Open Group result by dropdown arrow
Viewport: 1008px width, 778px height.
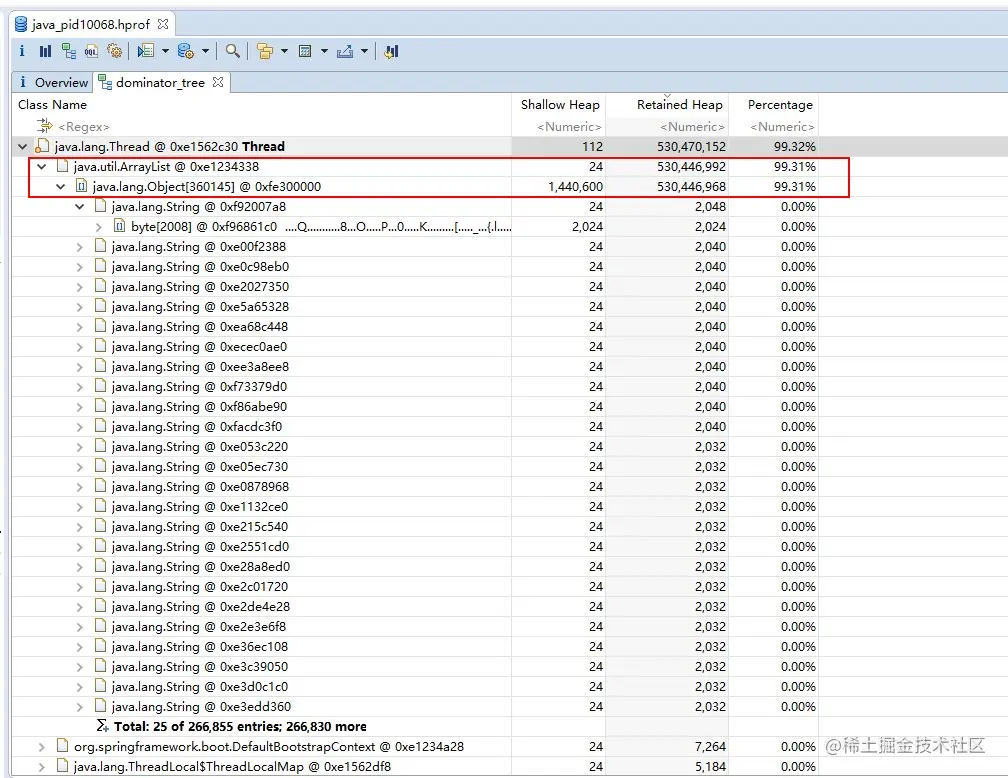tap(284, 51)
